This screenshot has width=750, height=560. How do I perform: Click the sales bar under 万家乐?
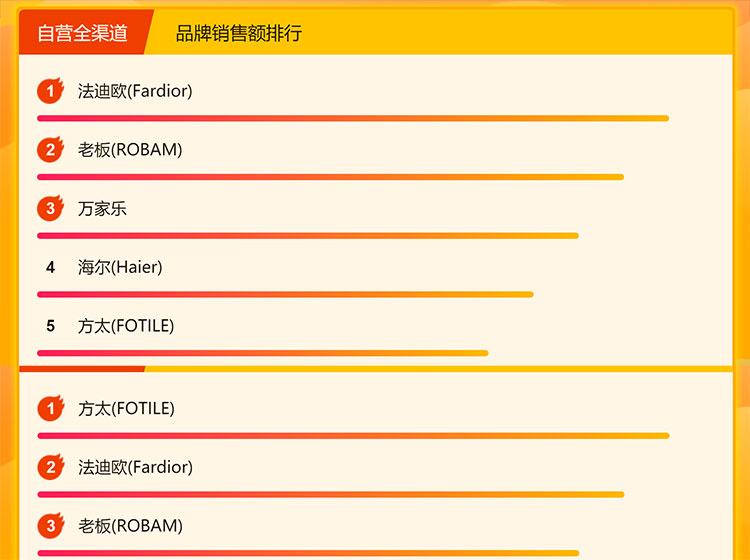point(308,236)
